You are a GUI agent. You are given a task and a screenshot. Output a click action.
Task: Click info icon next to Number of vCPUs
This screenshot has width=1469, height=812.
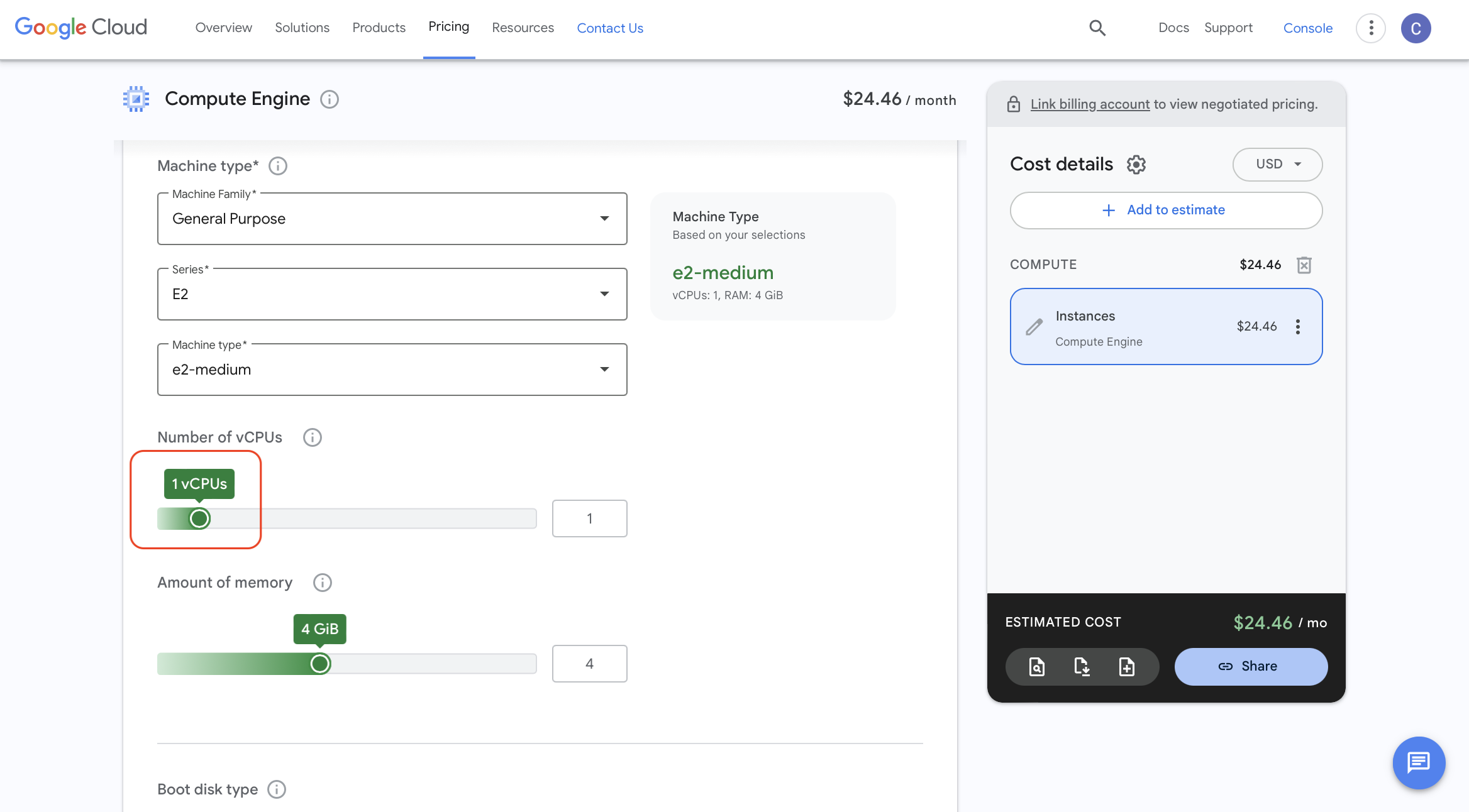[313, 437]
